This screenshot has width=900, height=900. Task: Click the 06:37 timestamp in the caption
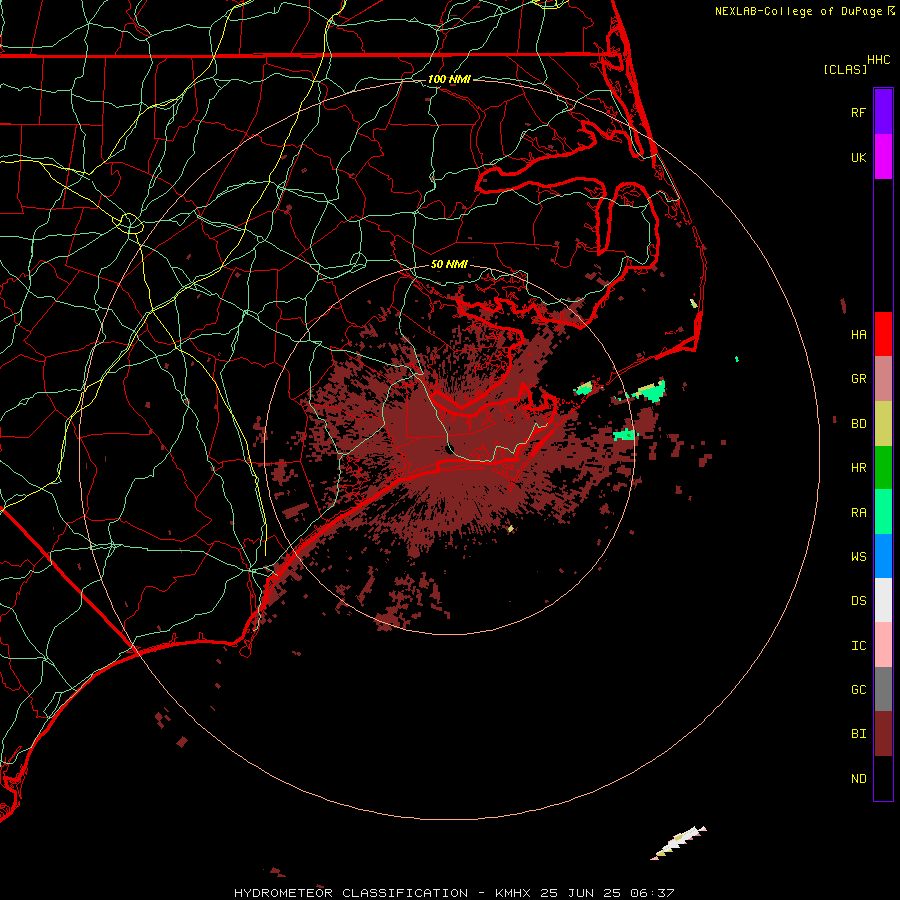tap(651, 893)
